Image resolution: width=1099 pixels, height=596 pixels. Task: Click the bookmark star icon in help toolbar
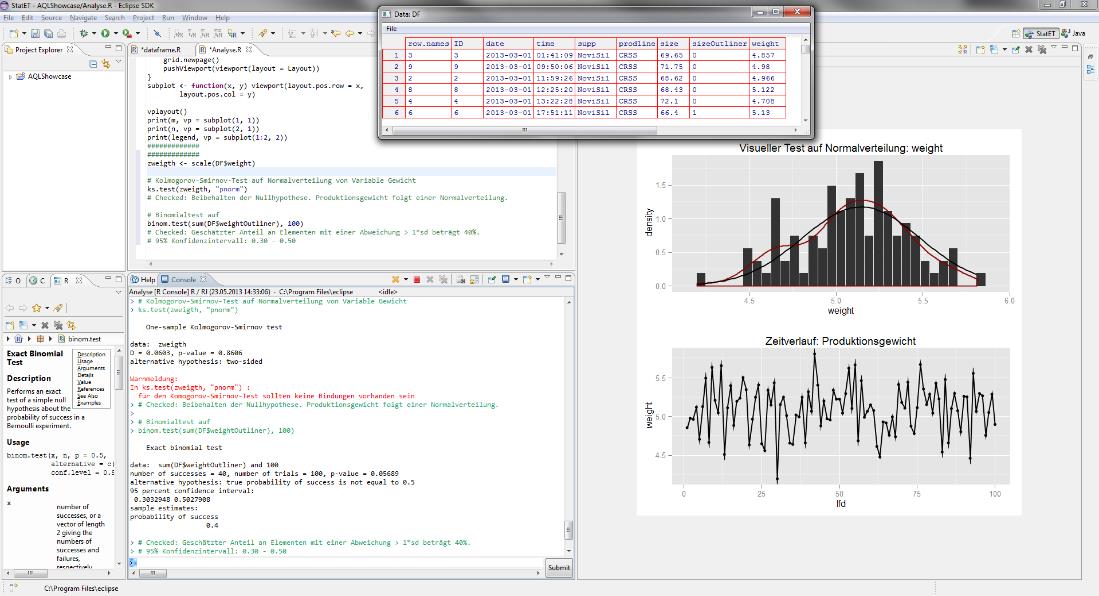36,308
